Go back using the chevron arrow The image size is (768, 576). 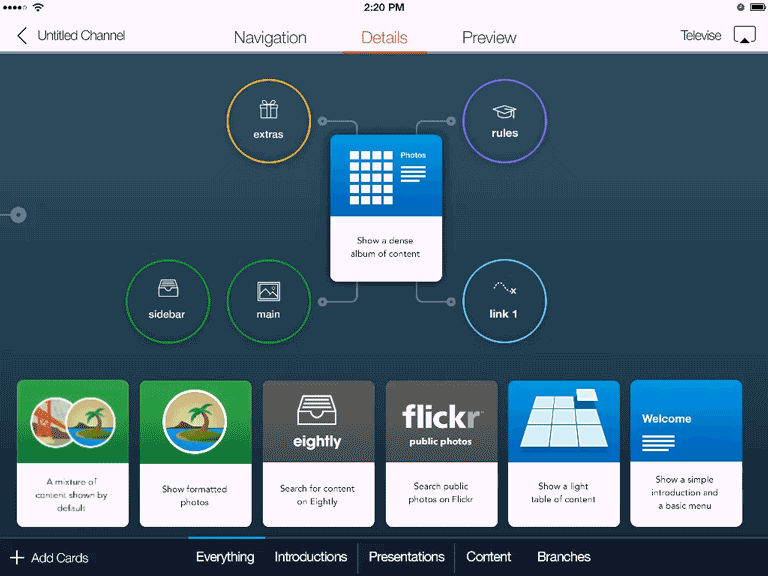(x=22, y=36)
